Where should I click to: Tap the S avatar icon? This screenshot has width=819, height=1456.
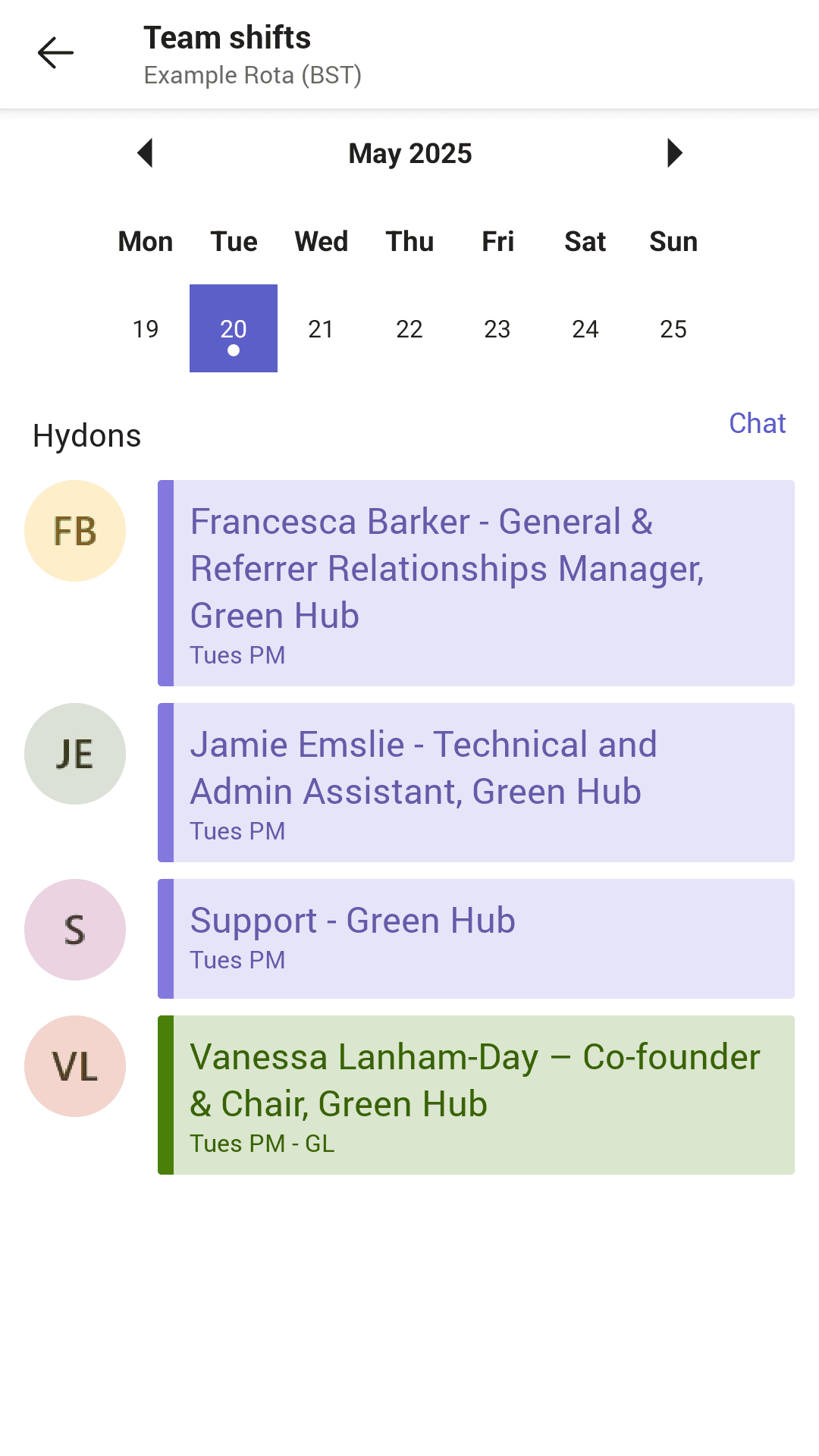[x=75, y=930]
